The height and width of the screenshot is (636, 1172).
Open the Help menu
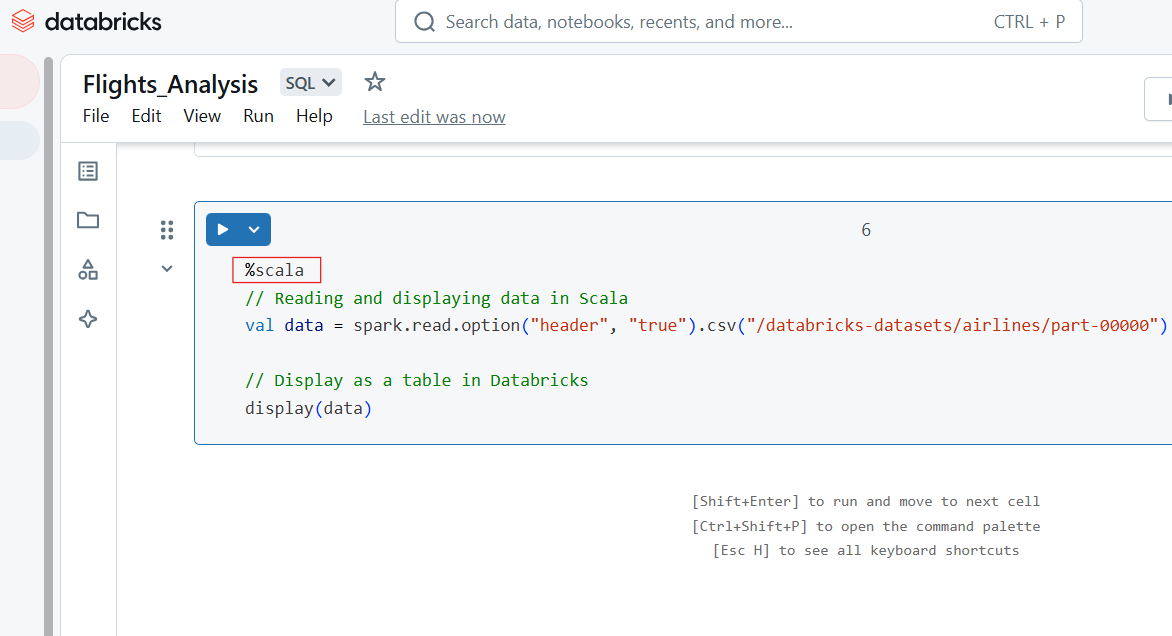click(314, 116)
